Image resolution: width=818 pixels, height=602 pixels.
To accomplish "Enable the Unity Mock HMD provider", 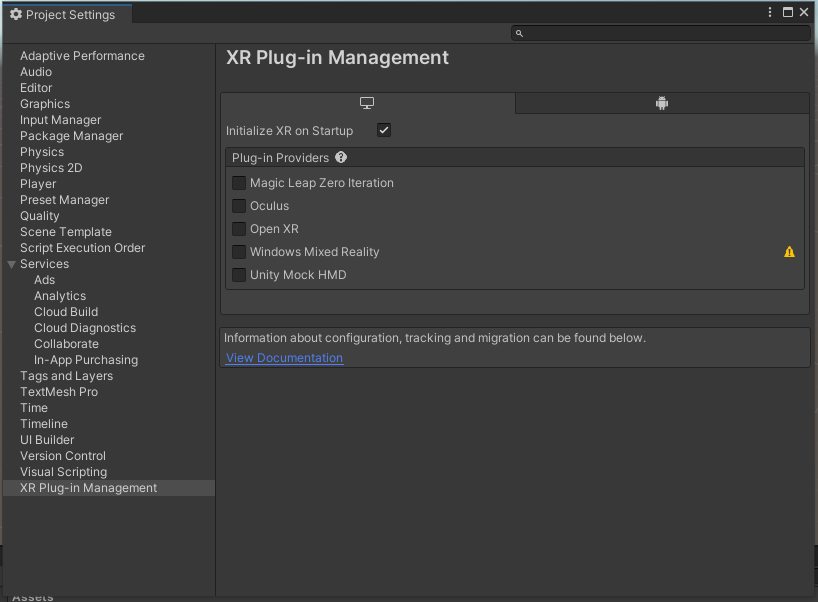I will 239,275.
